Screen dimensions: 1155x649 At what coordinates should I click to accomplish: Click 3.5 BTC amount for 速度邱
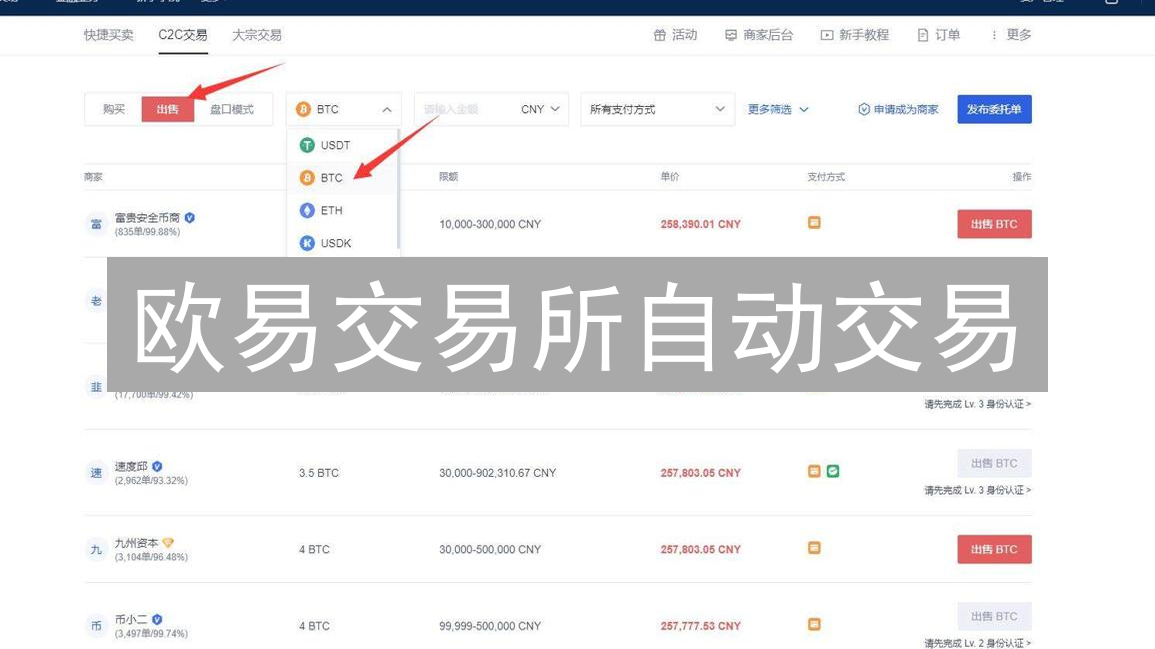point(319,473)
